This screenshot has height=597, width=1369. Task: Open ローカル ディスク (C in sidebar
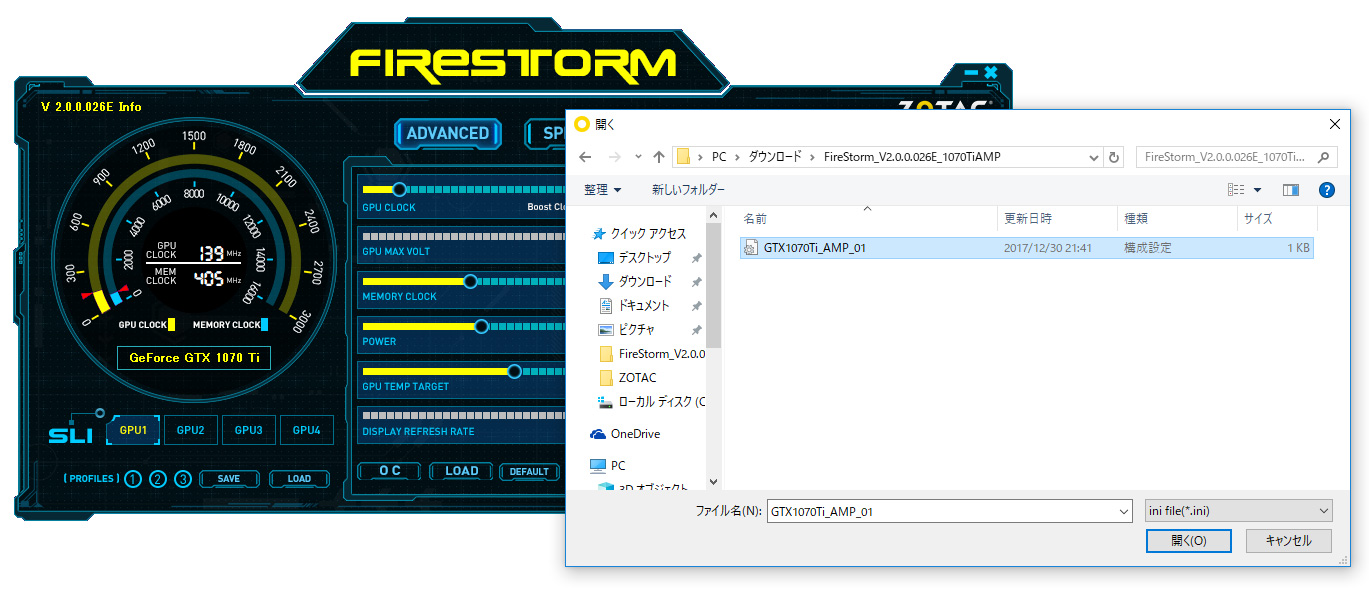(651, 402)
